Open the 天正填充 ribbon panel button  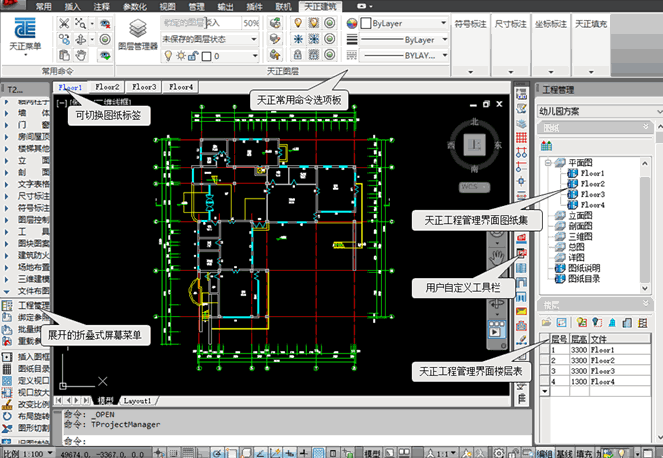(x=591, y=24)
